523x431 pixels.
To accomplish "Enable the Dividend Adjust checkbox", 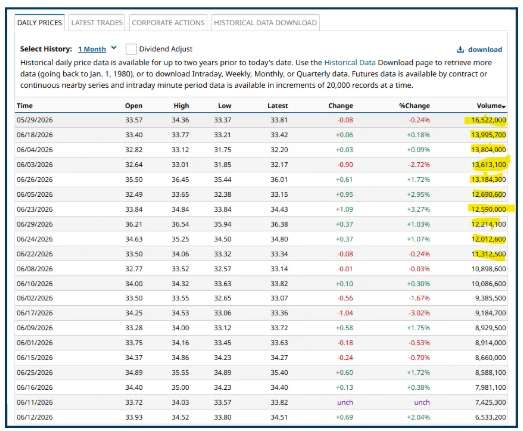I will point(131,49).
